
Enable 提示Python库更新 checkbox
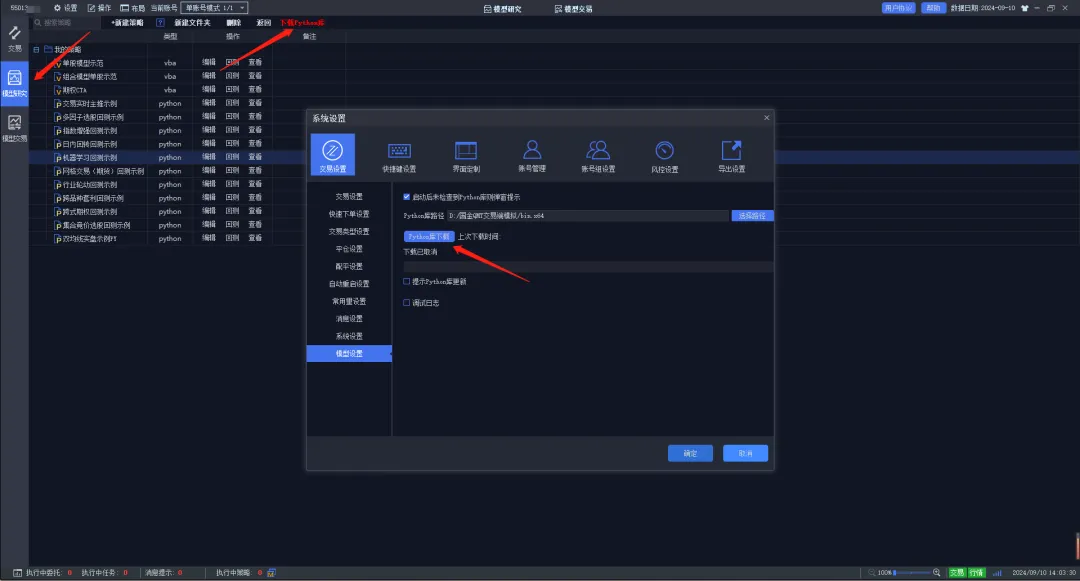coord(406,282)
